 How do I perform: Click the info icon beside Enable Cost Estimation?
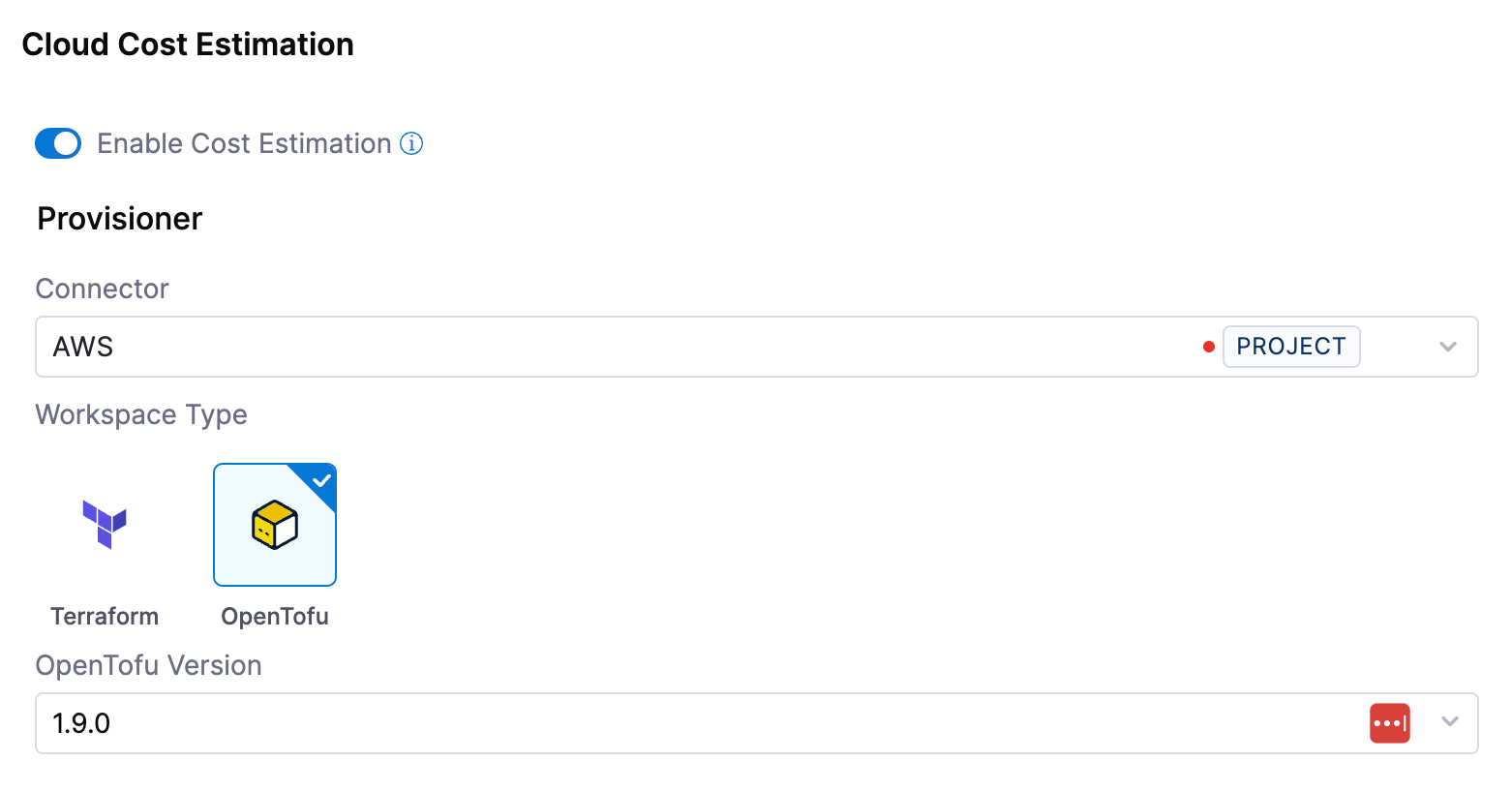411,143
